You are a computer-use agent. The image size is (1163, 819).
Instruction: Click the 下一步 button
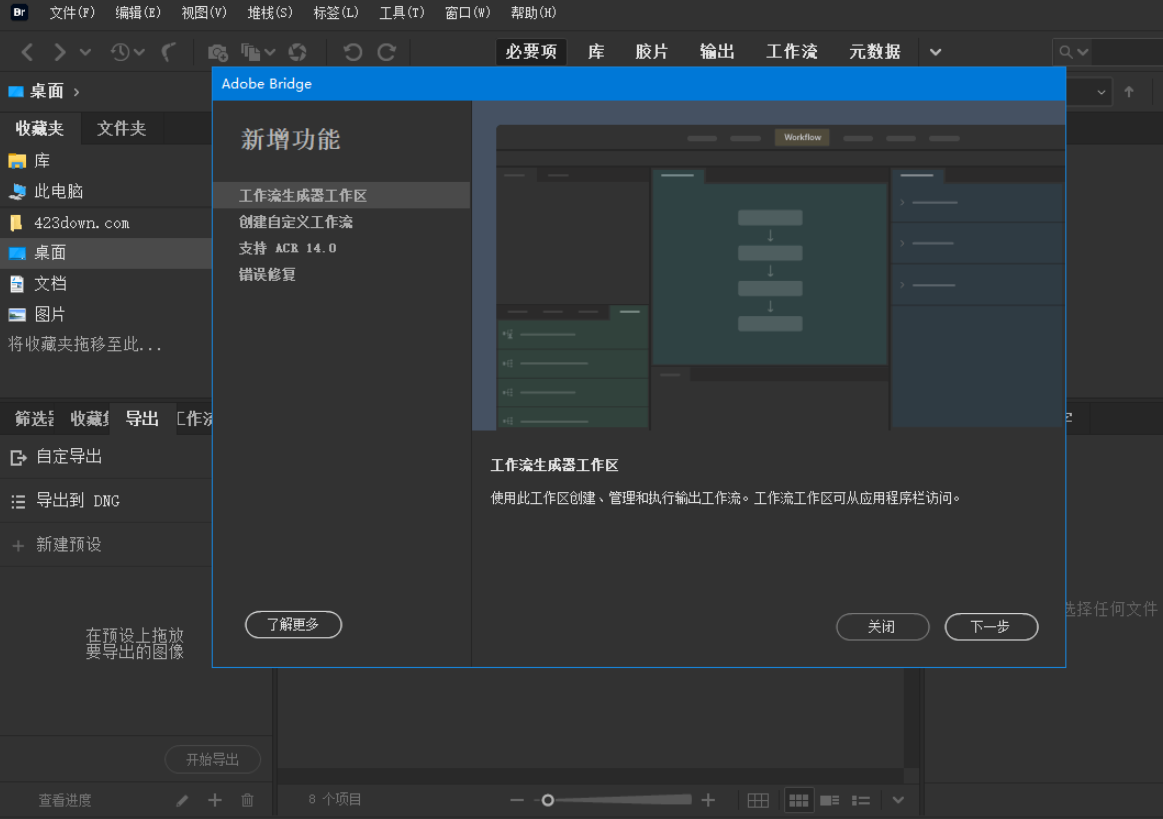(990, 627)
